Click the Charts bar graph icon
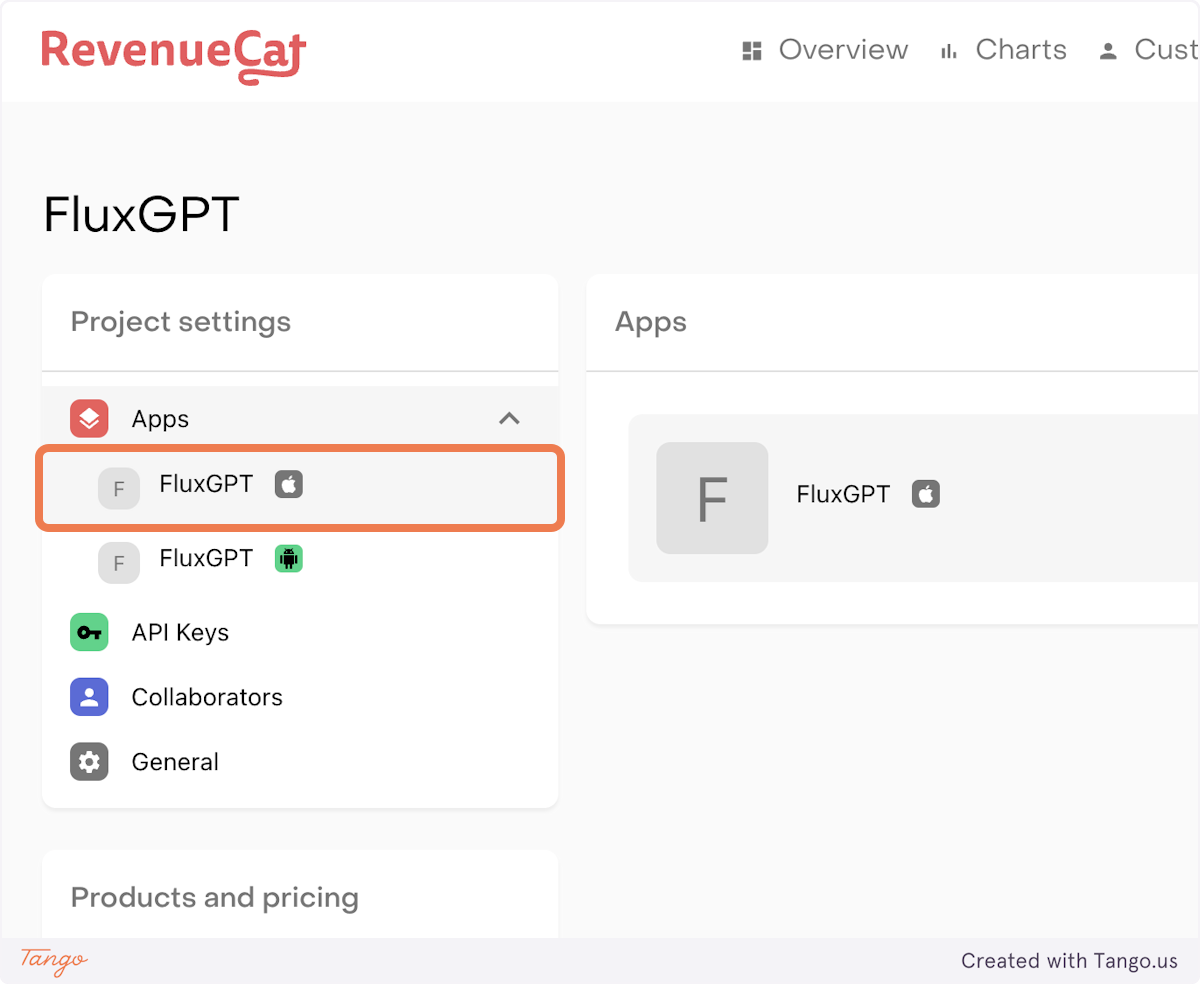 (949, 51)
